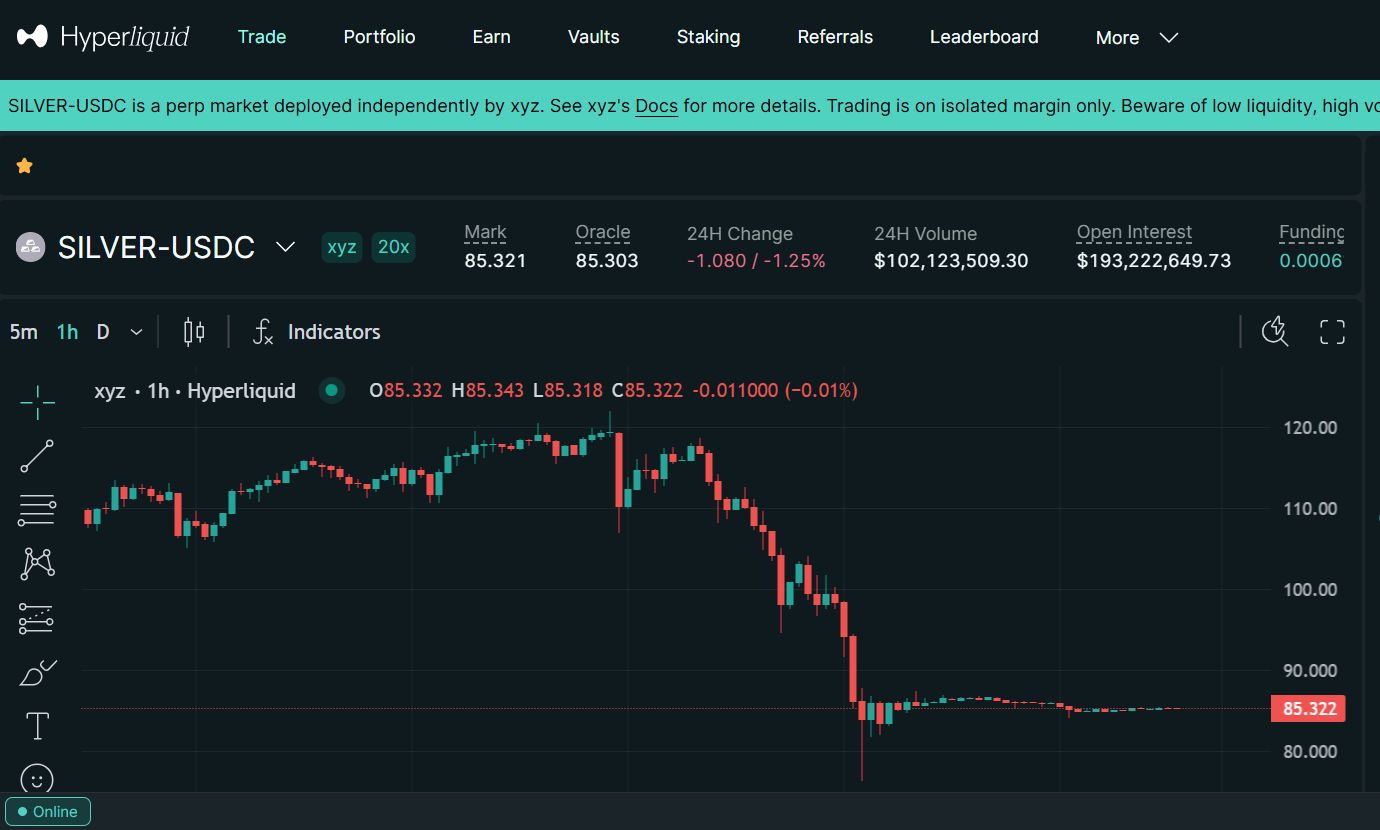This screenshot has height=830, width=1380.
Task: Select the brush drawing tool
Action: tap(38, 672)
